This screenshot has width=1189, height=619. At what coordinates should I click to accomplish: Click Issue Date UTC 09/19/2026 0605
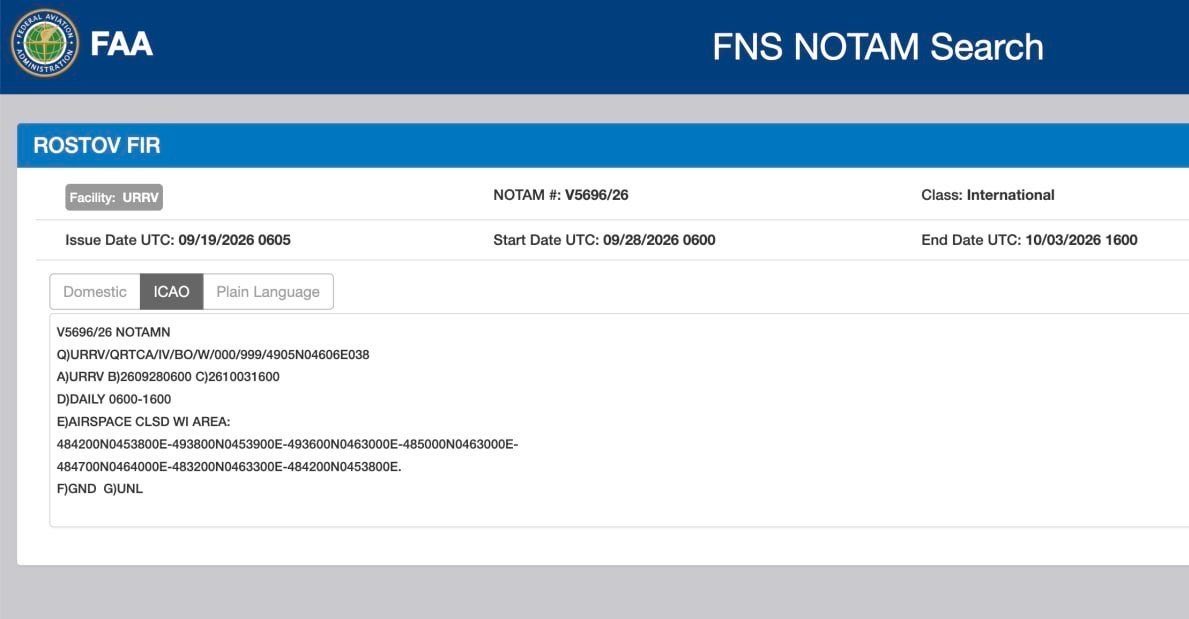coord(177,240)
